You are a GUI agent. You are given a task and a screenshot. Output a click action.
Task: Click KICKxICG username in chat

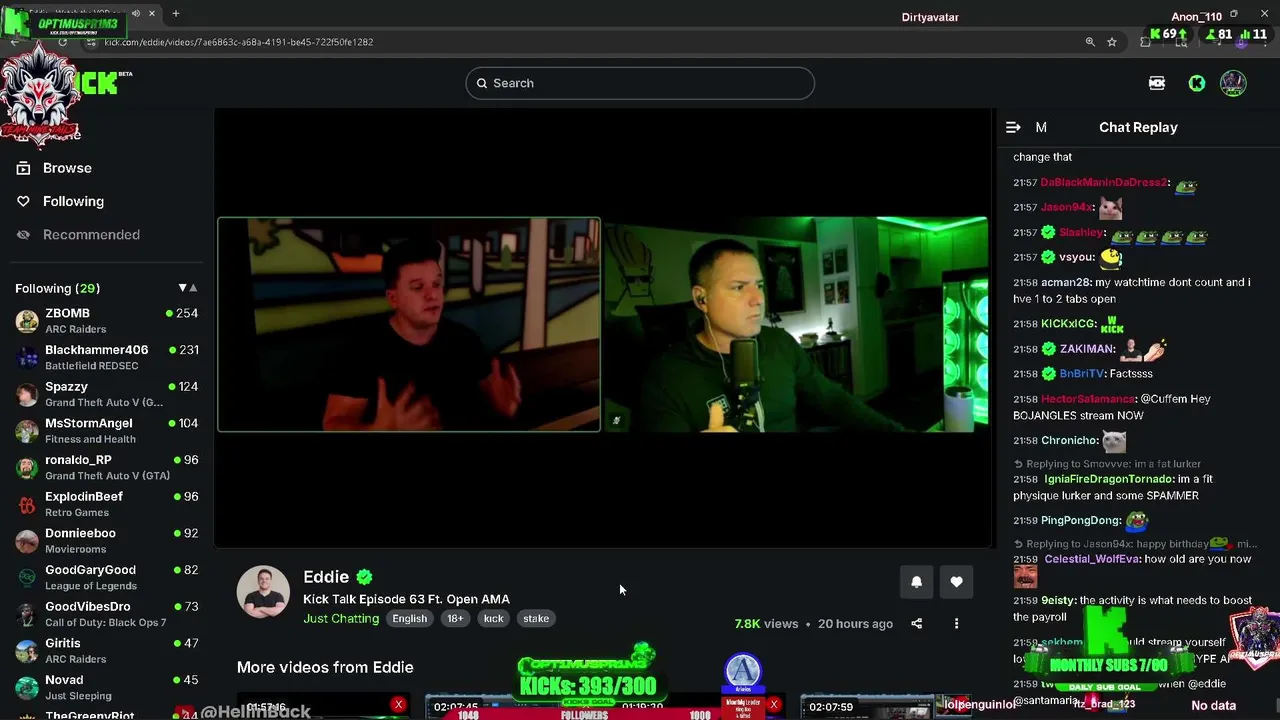click(1067, 324)
